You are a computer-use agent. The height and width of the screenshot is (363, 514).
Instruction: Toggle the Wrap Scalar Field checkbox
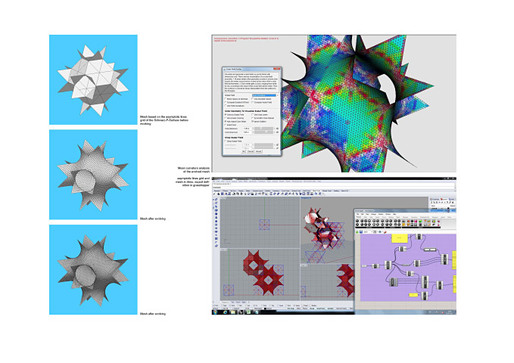(x=226, y=141)
